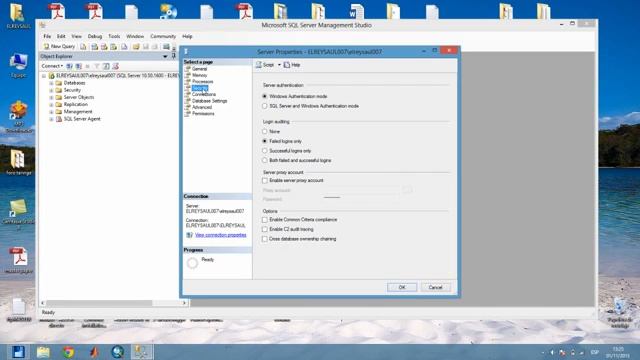Click the Activity Monitor toolbar icon

pos(166,47)
